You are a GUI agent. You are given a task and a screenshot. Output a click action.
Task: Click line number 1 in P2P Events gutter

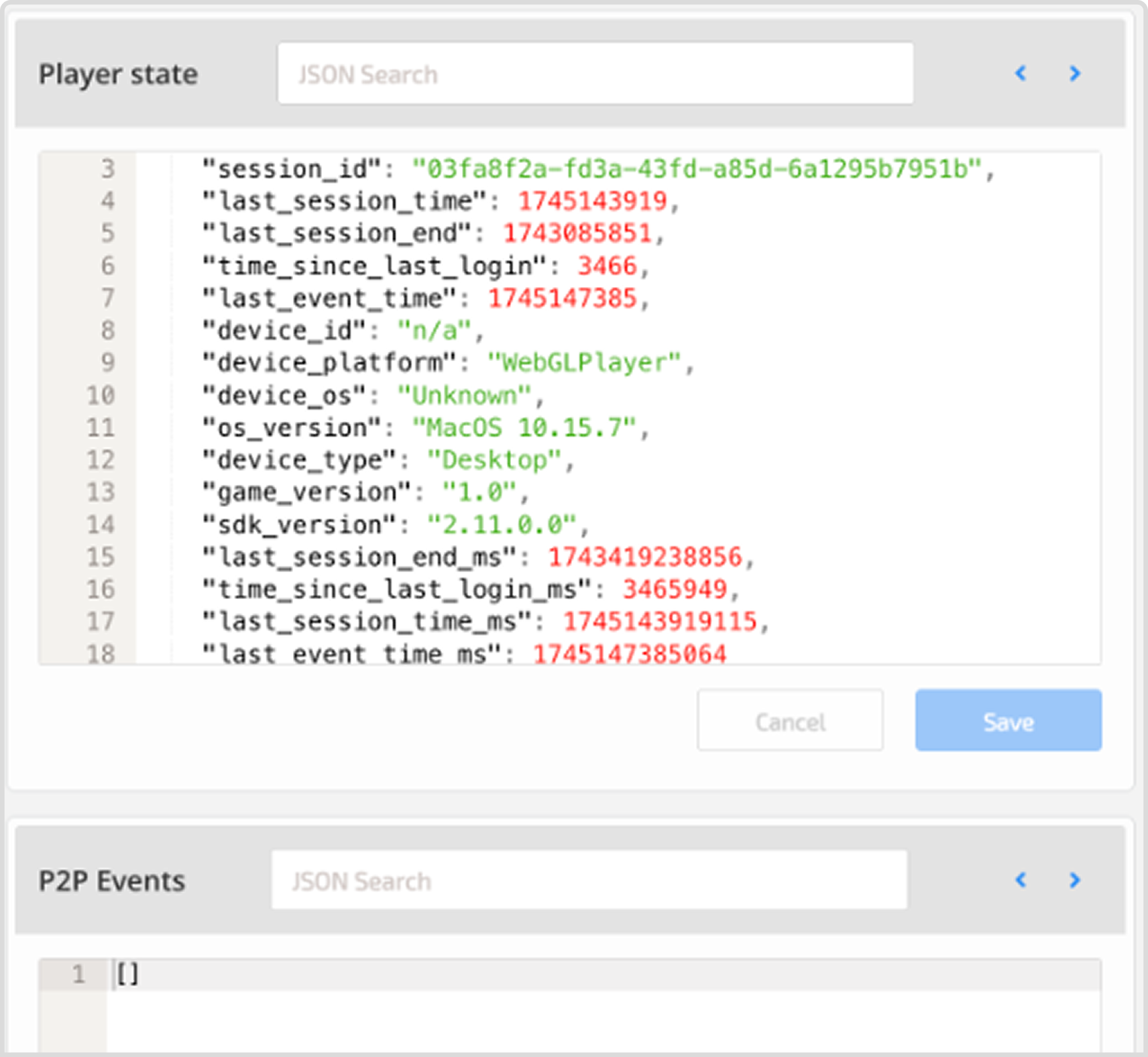(78, 975)
